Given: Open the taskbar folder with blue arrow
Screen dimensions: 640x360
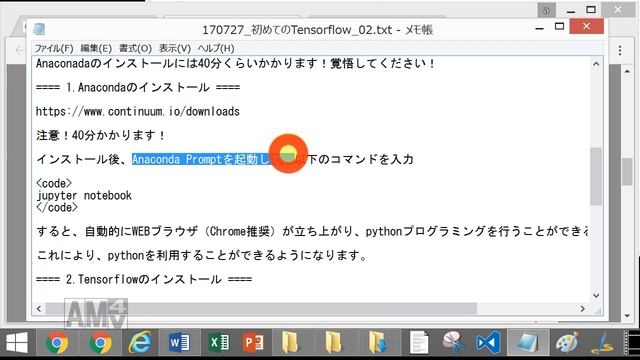Looking at the screenshot, I should (x=378, y=343).
